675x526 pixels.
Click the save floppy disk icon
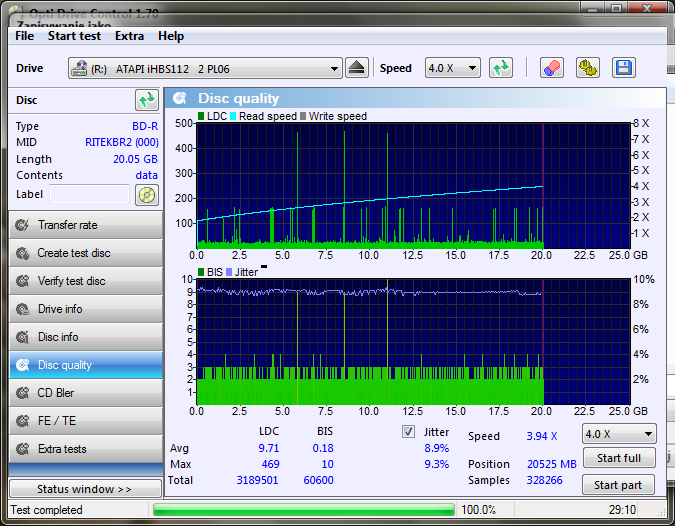pos(624,68)
